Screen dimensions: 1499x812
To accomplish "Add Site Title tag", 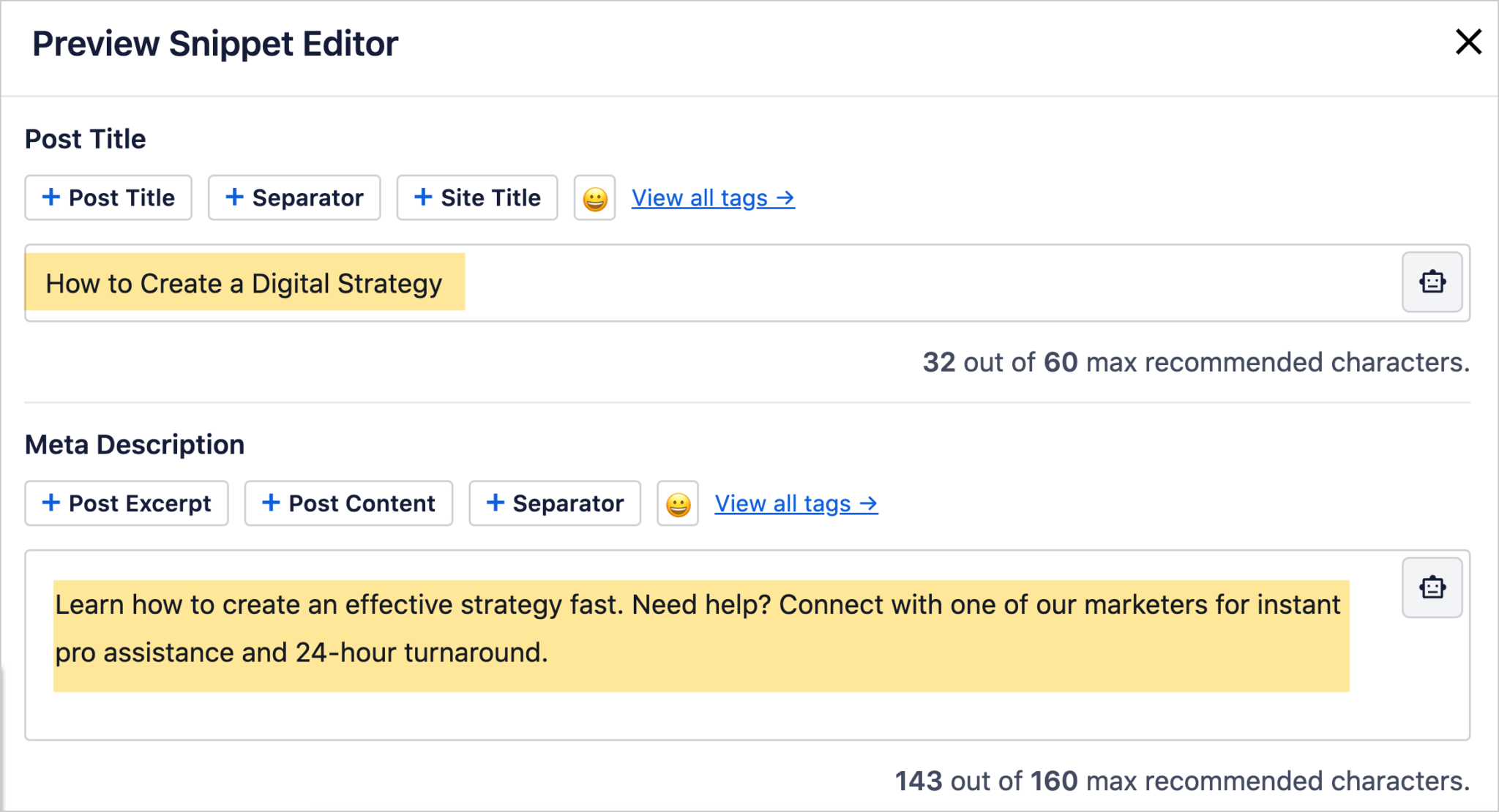I will [477, 198].
